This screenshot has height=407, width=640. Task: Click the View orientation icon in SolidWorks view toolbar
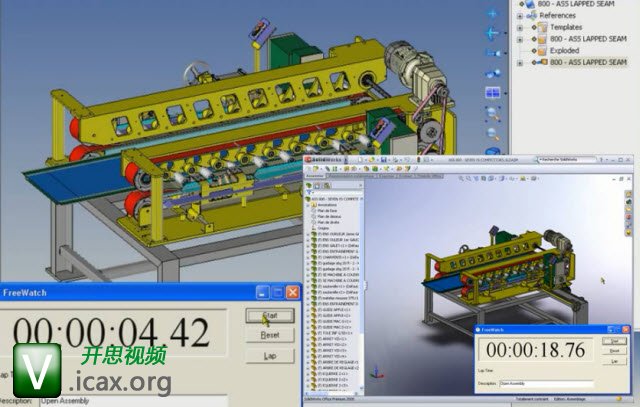click(491, 178)
